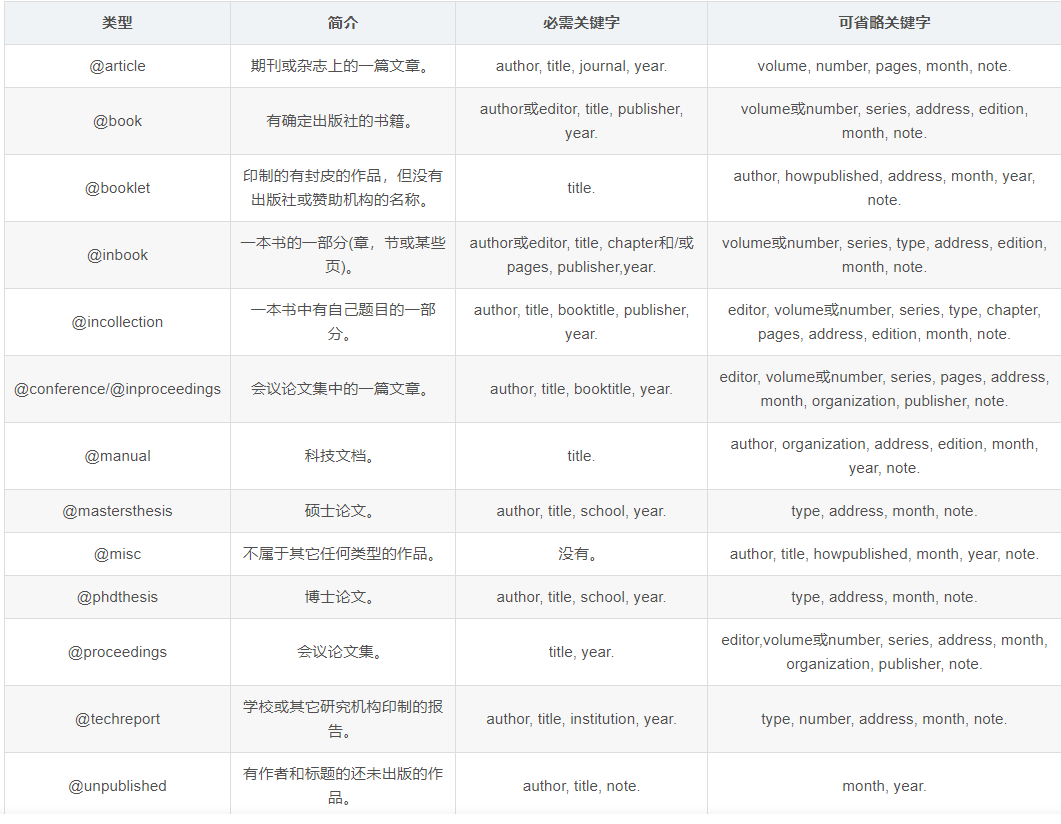
Task: Click optional keys in the @incollection row
Action: point(884,322)
